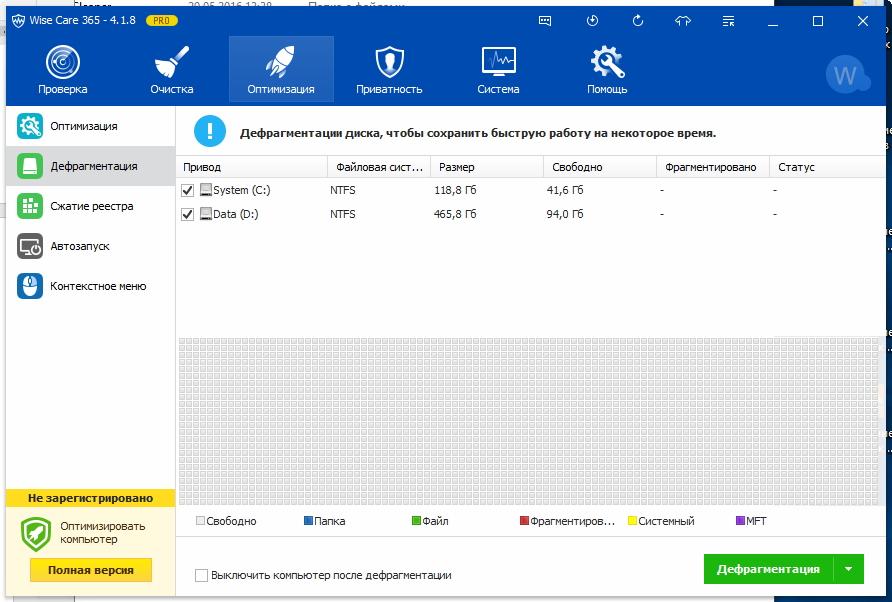Sort the drive list by Привод column header
Screen dimensions: 892x602
click(250, 167)
